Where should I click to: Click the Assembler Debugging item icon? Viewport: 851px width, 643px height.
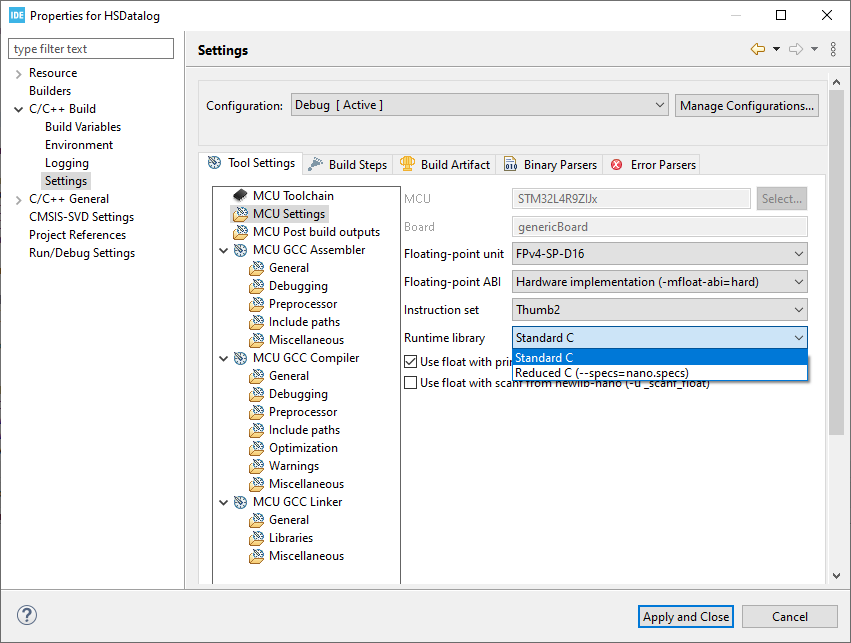click(x=257, y=286)
